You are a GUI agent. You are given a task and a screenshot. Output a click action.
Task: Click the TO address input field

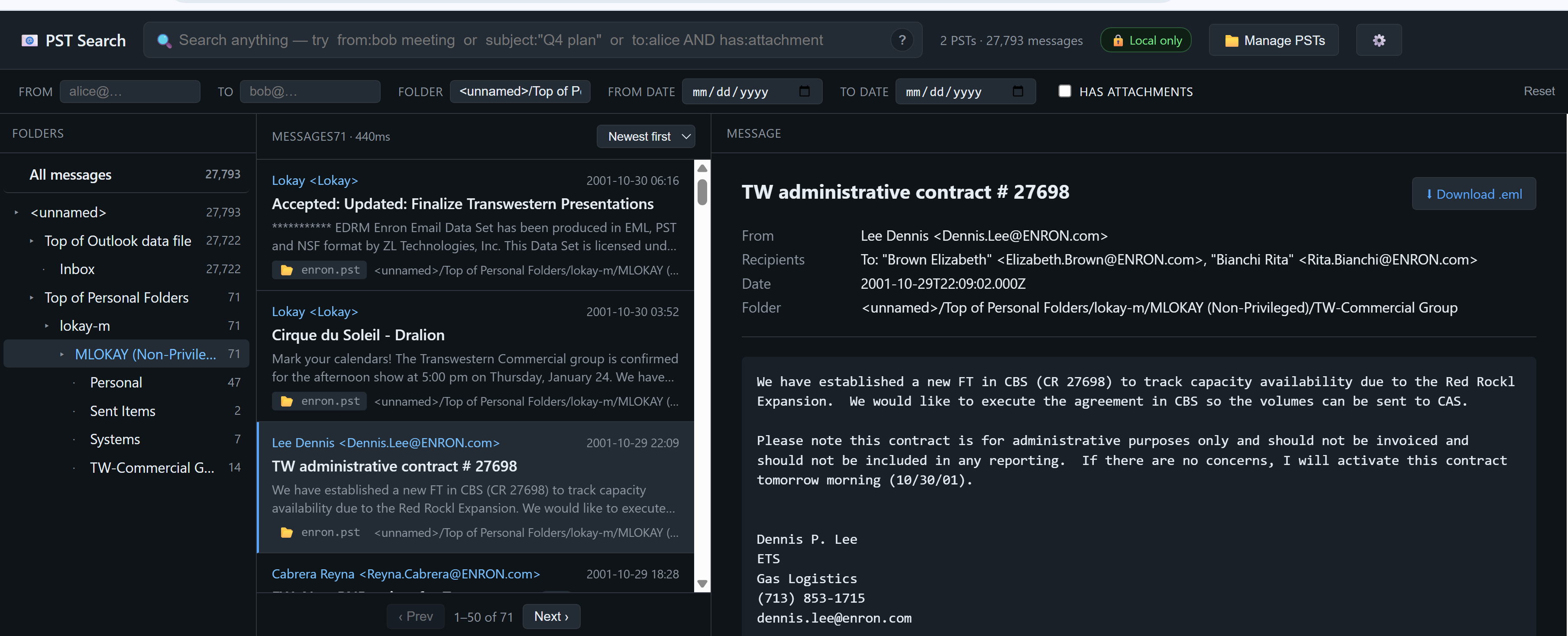tap(310, 91)
